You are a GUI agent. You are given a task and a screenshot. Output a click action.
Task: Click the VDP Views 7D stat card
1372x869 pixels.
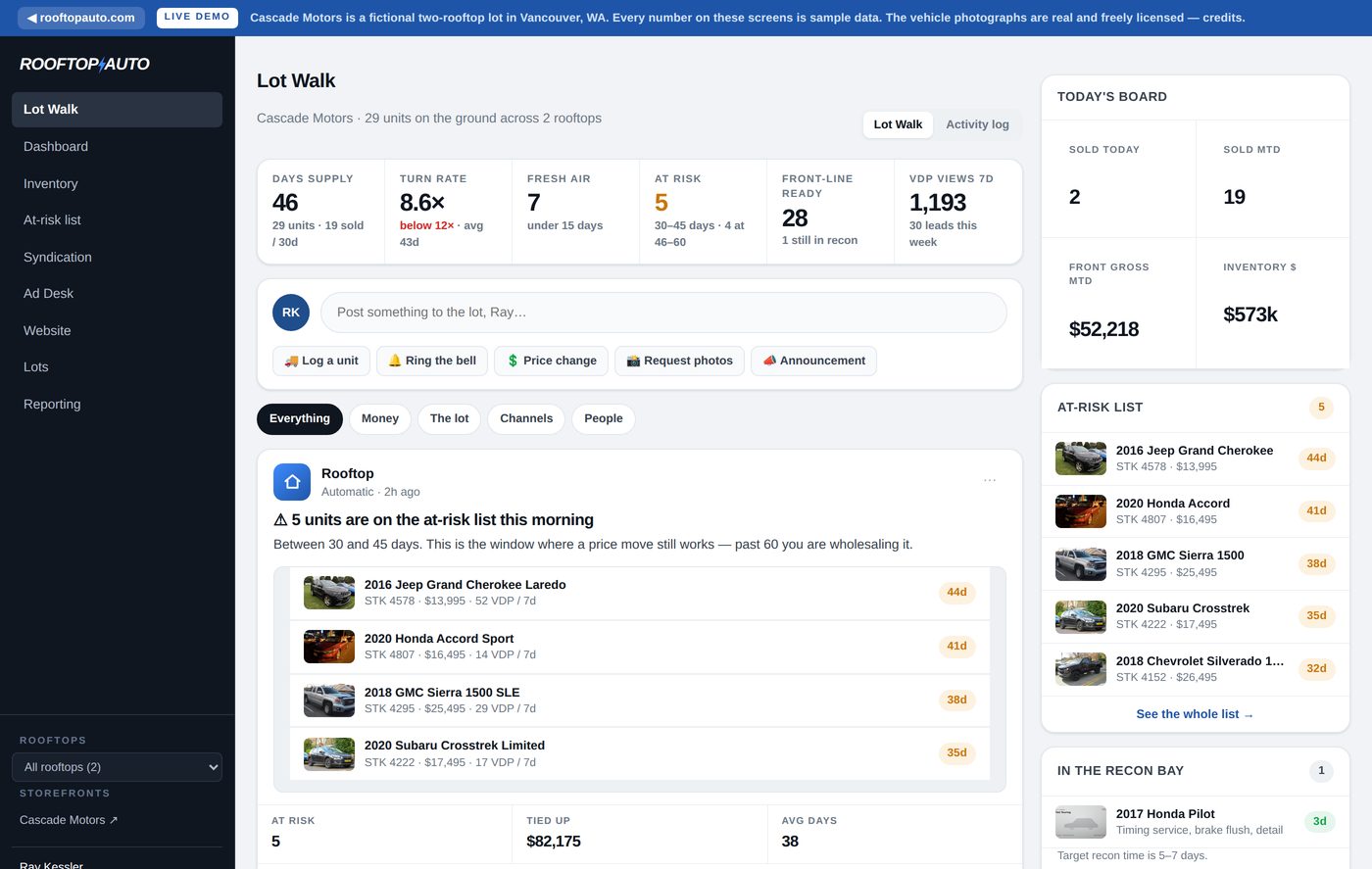(957, 212)
